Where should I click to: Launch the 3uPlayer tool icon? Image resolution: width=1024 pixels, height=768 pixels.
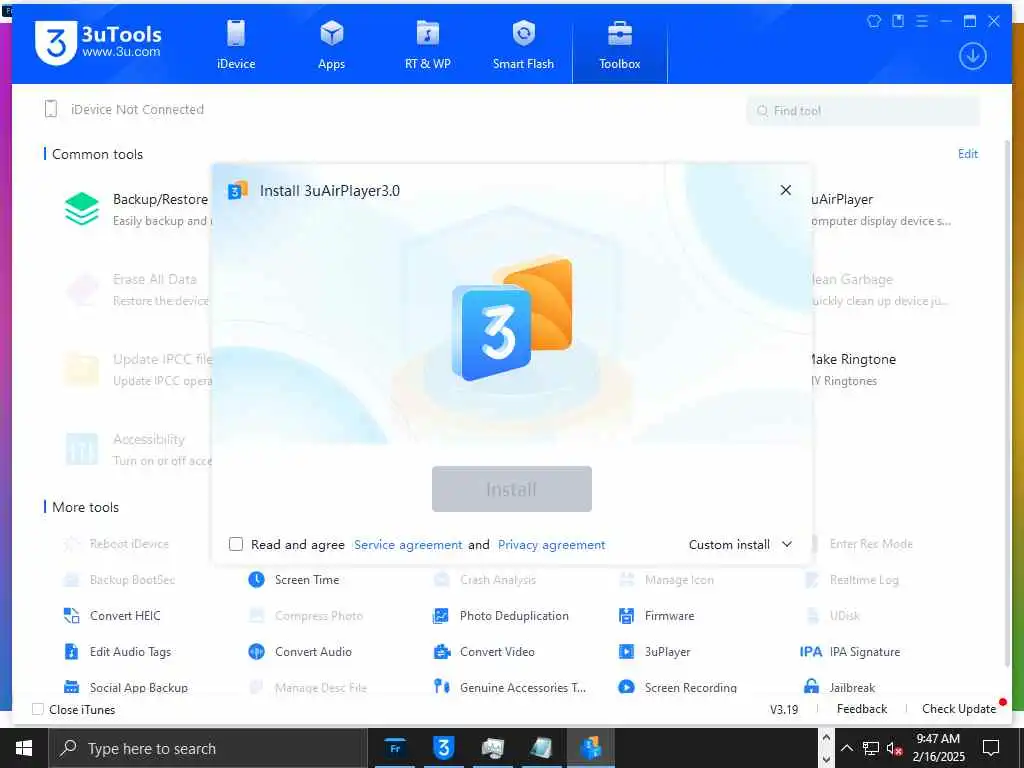point(626,651)
